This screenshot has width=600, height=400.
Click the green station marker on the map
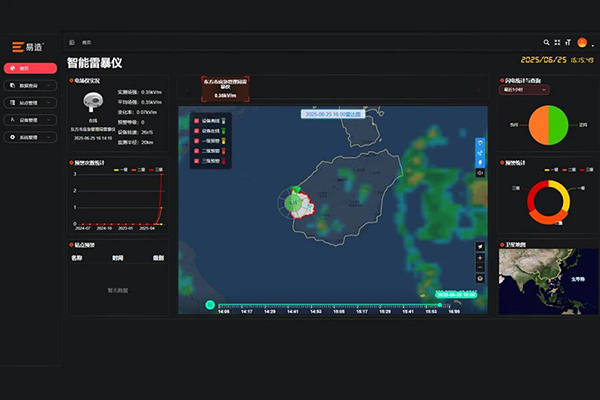click(293, 202)
